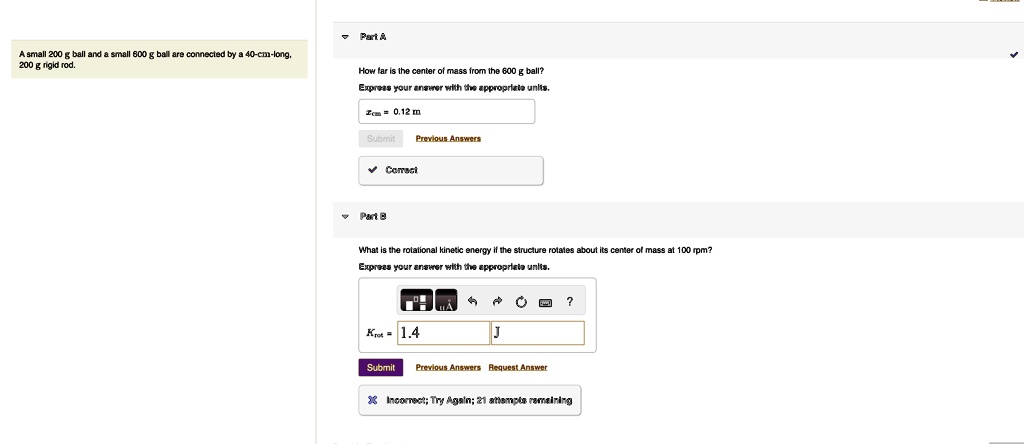Click the Part A completed checkmark

tap(1014, 55)
